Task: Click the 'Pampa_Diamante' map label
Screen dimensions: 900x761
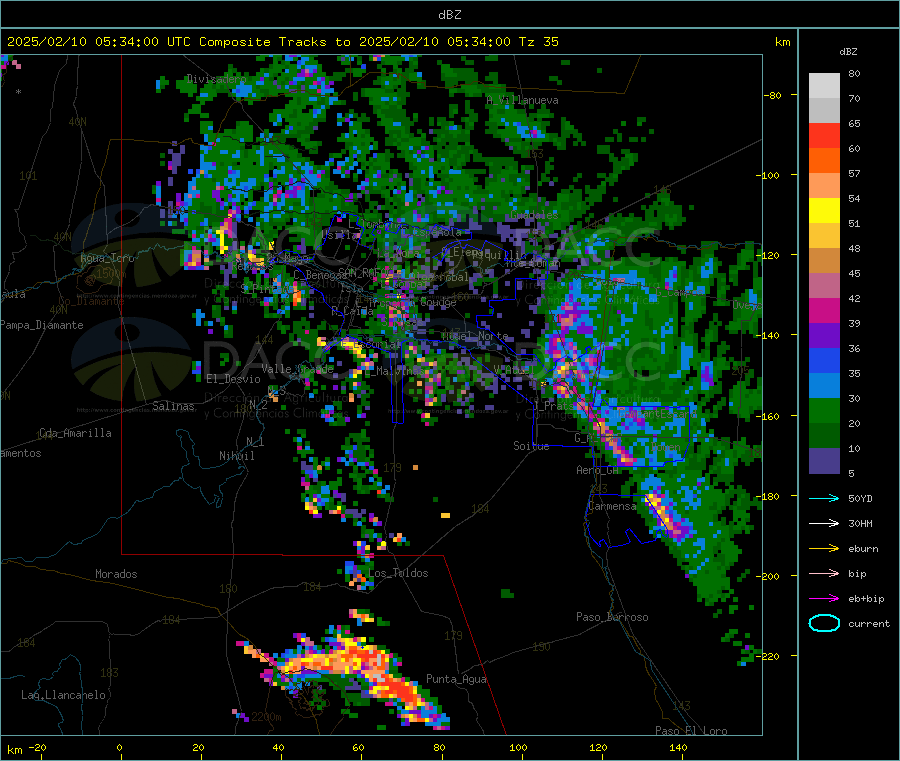Action: pos(42,325)
